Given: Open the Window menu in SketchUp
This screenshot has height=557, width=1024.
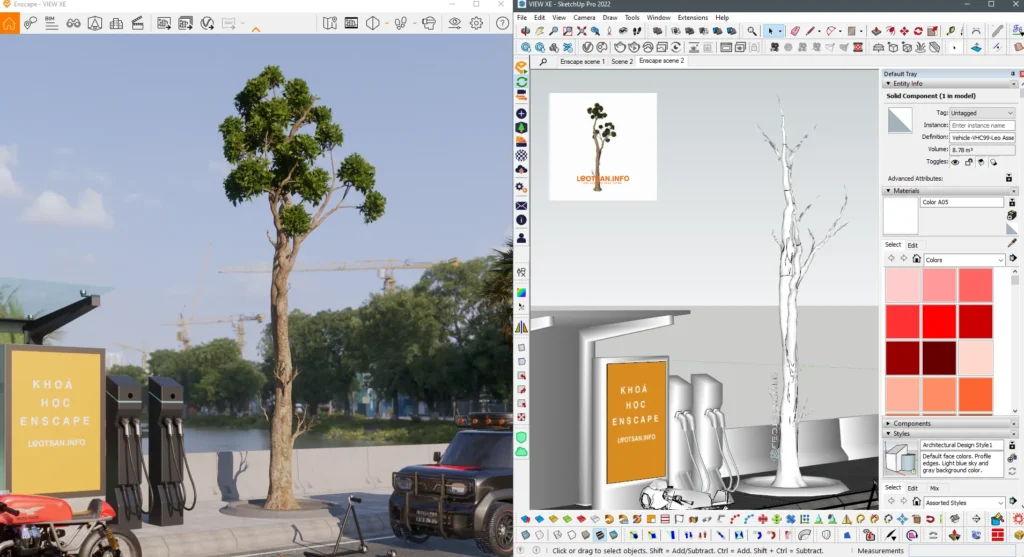Looking at the screenshot, I should click(x=658, y=18).
